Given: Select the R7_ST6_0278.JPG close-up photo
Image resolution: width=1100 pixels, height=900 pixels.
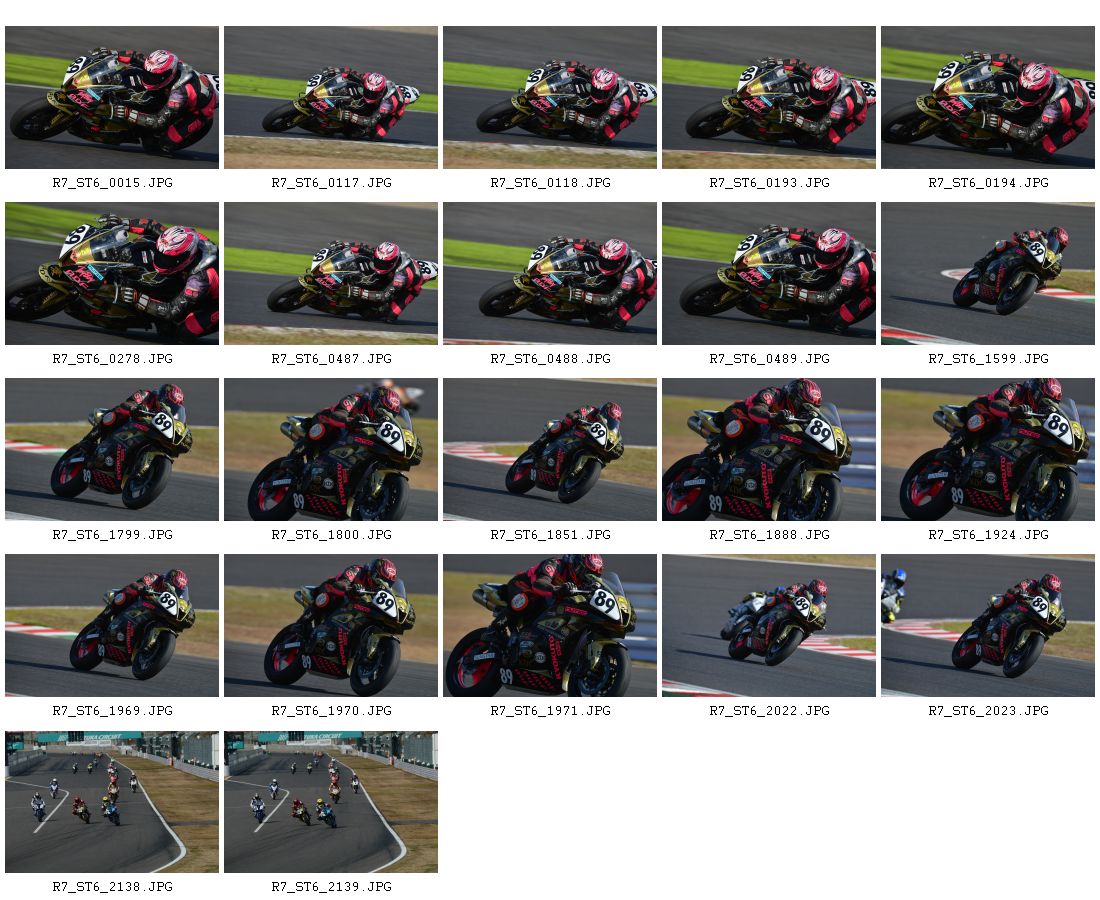Looking at the screenshot, I should 112,274.
